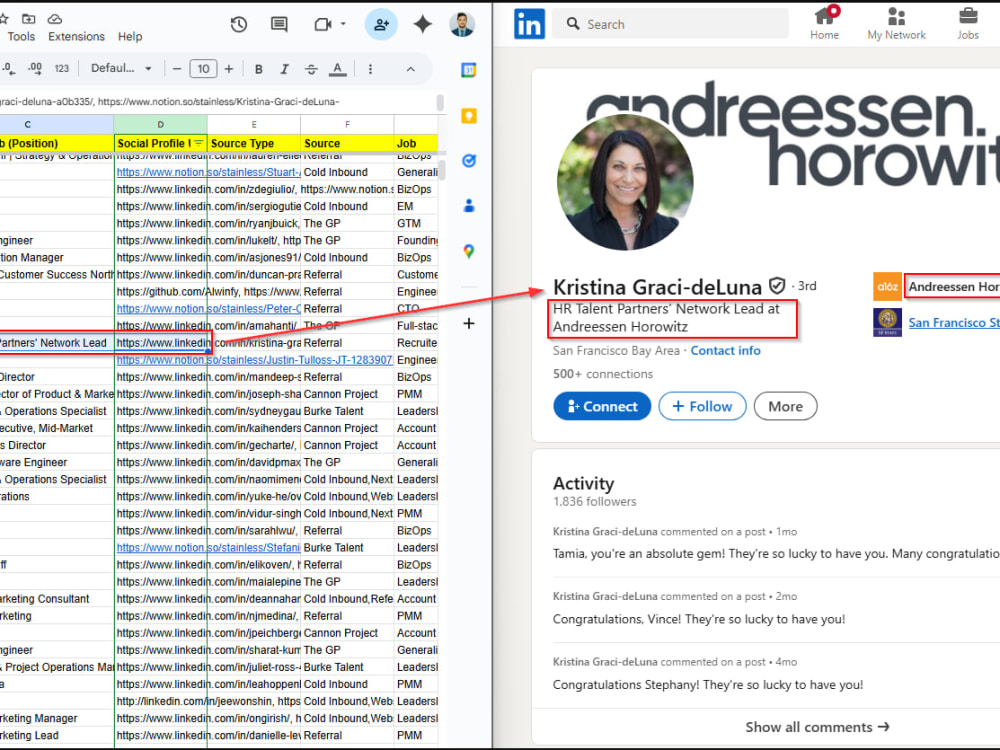
Task: Check cloud save status icon
Action: click(55, 18)
